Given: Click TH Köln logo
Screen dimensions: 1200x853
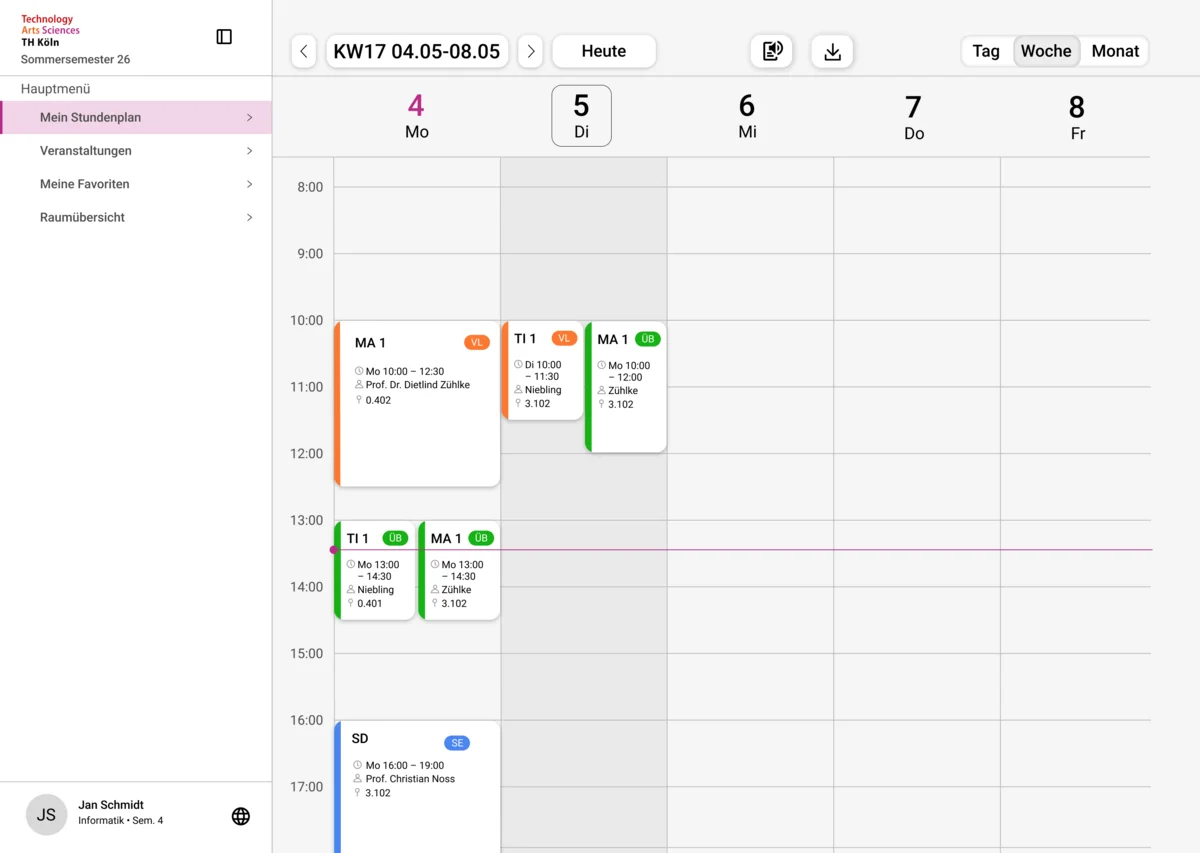Looking at the screenshot, I should [x=50, y=31].
